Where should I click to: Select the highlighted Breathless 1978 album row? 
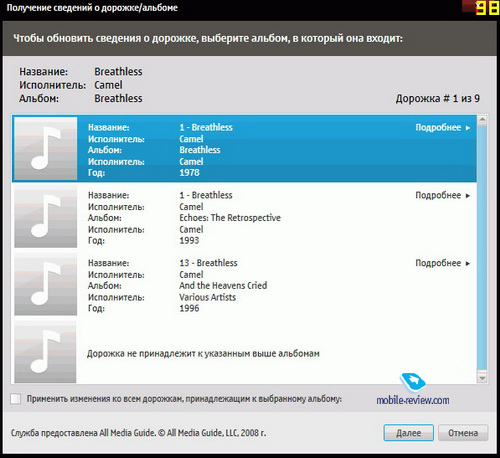[245, 149]
